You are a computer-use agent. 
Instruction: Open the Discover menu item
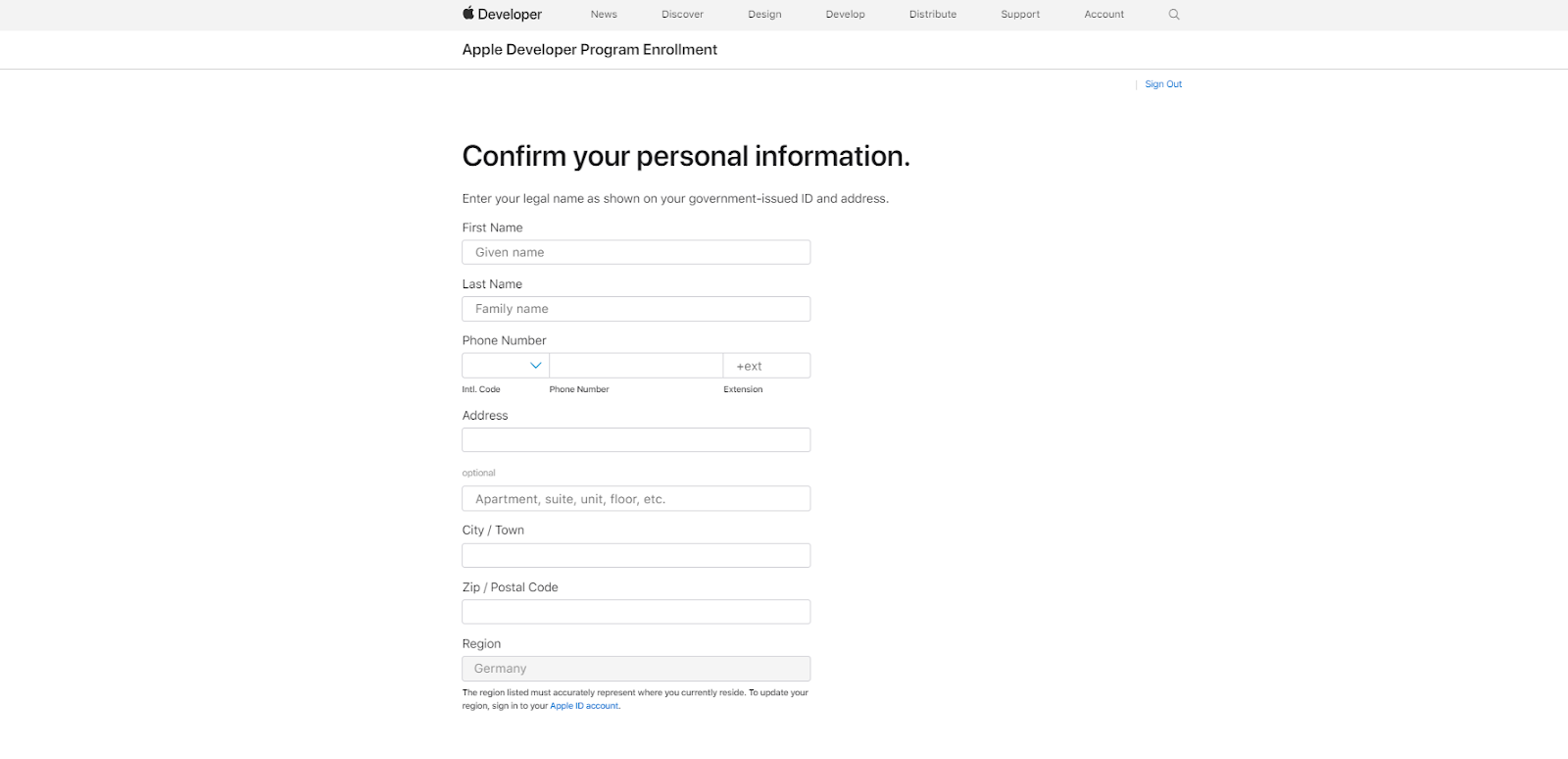(x=682, y=15)
